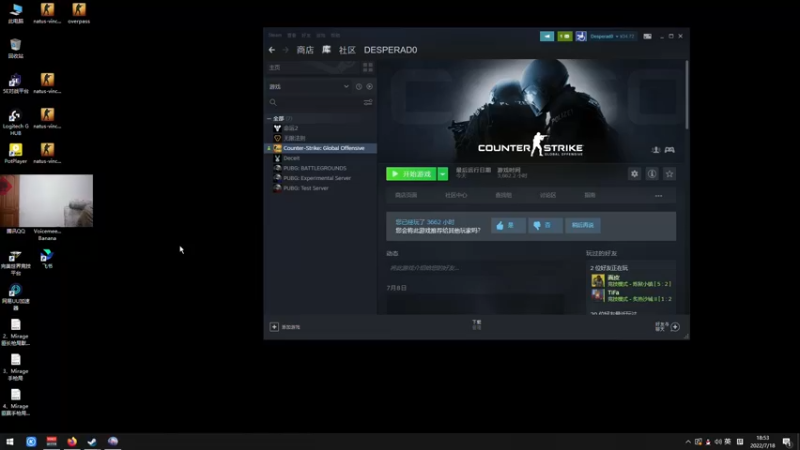
Task: Open advanced library filter sliders icon
Action: [368, 103]
